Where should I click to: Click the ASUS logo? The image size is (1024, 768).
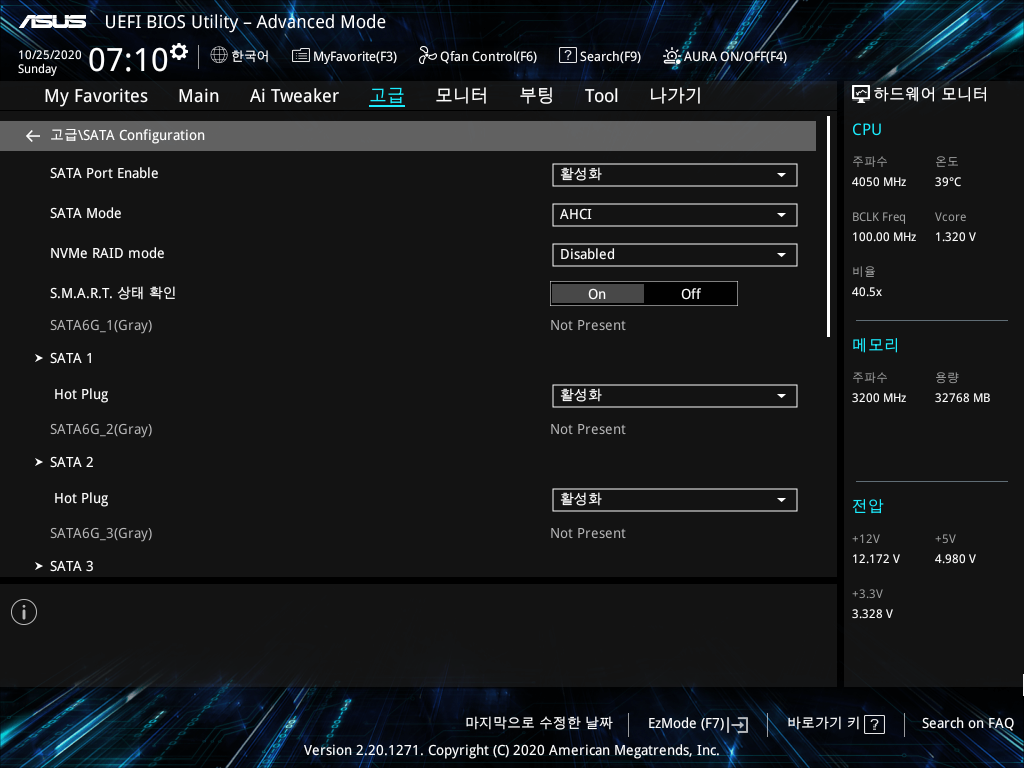(52, 22)
